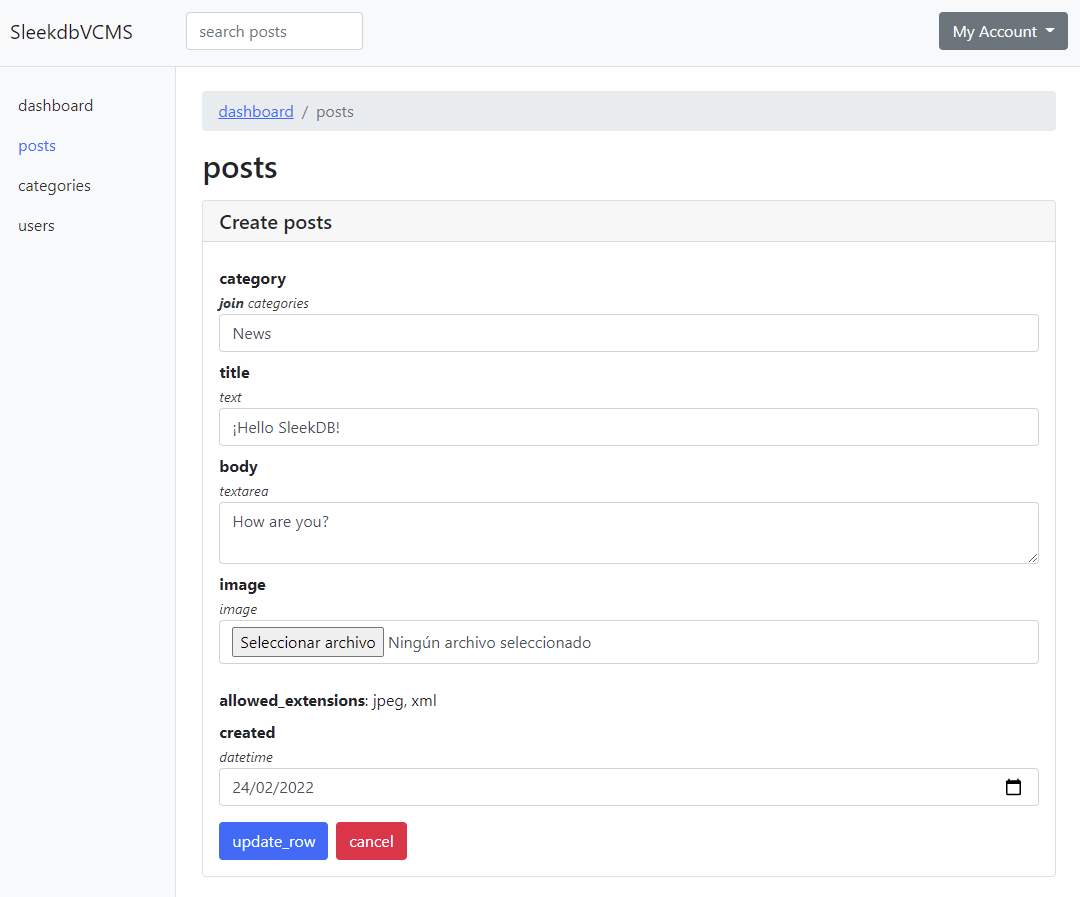Click the 'posts' breadcrumb text
Screen dimensions: 1080x897
pyautogui.click(x=335, y=112)
